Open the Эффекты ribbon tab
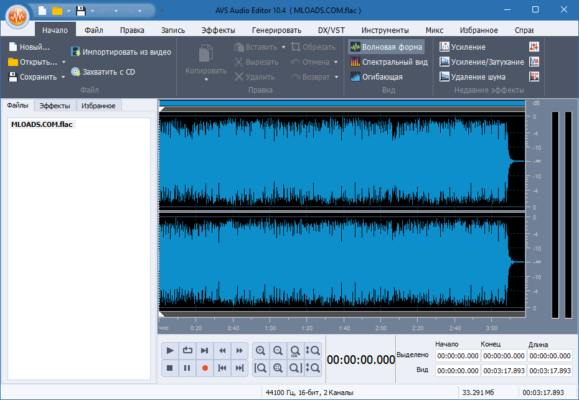579x400 pixels. (218, 30)
